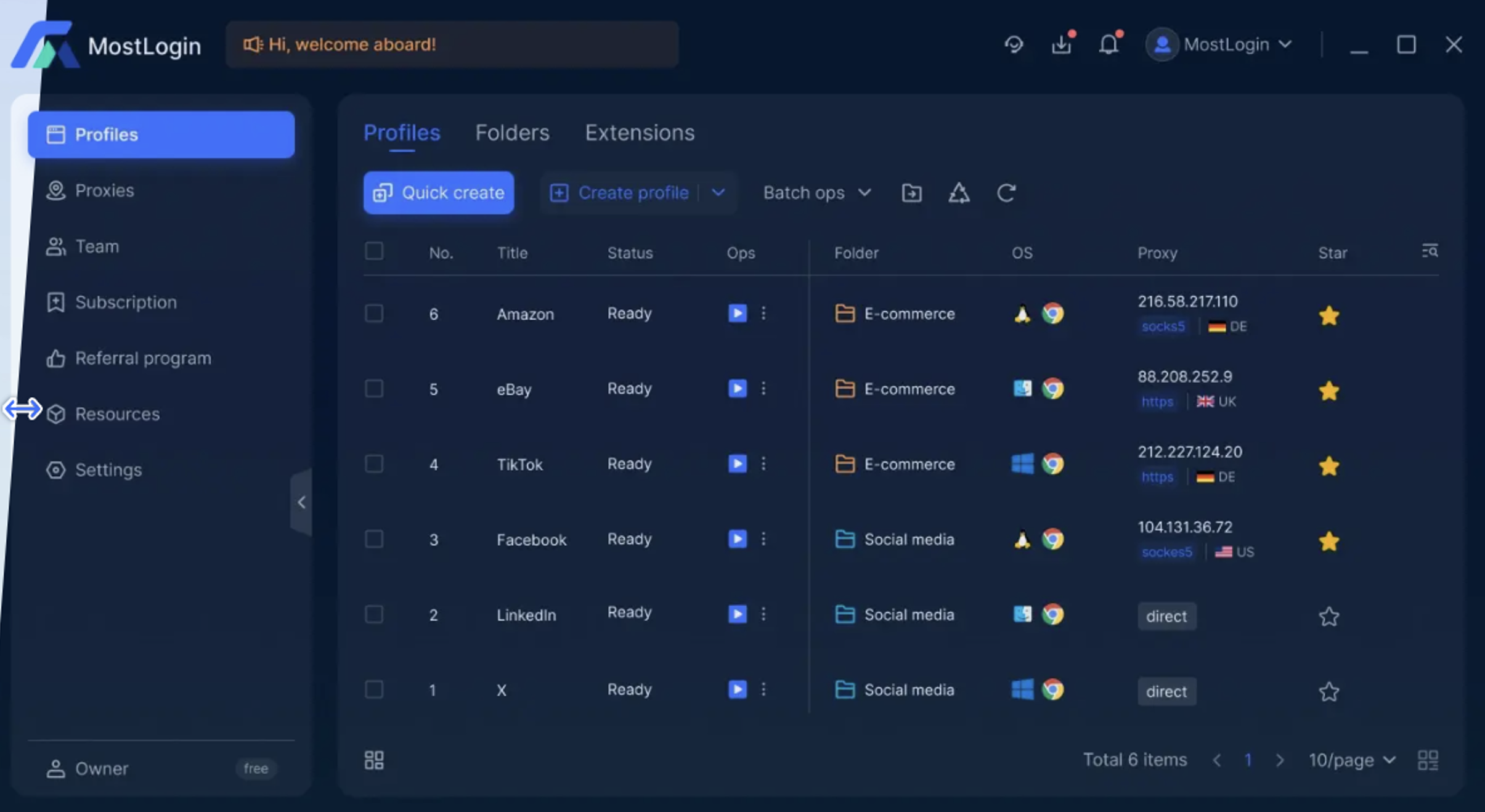Open more options for Amazon row
The image size is (1485, 812).
point(763,313)
